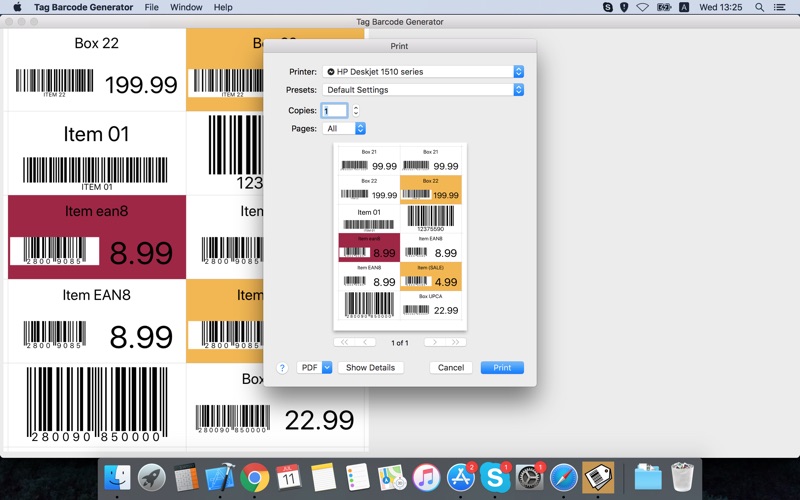800x500 pixels.
Task: Click the PDF button
Action: [x=309, y=367]
